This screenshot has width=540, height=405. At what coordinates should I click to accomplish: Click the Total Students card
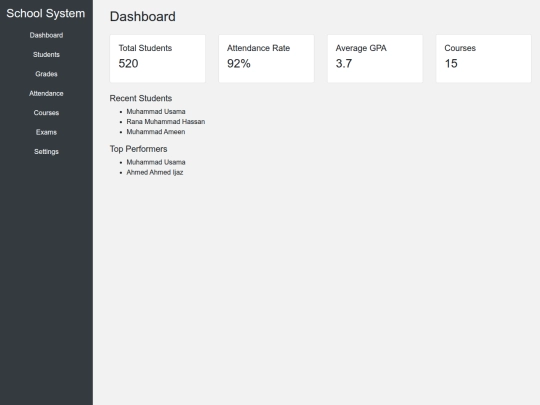(157, 59)
